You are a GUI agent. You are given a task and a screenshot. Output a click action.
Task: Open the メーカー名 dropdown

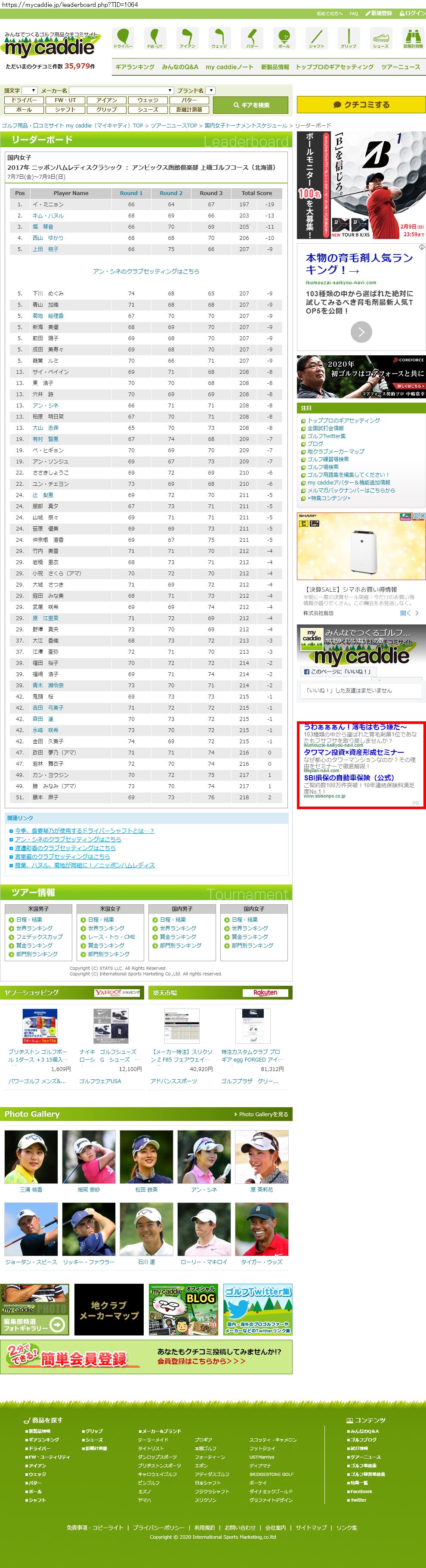(x=122, y=90)
